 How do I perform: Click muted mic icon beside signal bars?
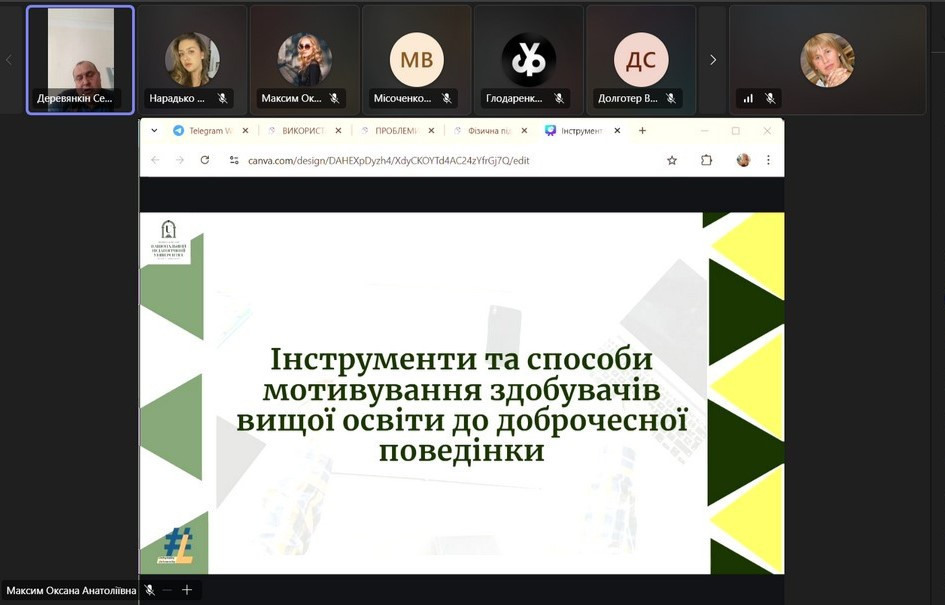tap(770, 98)
